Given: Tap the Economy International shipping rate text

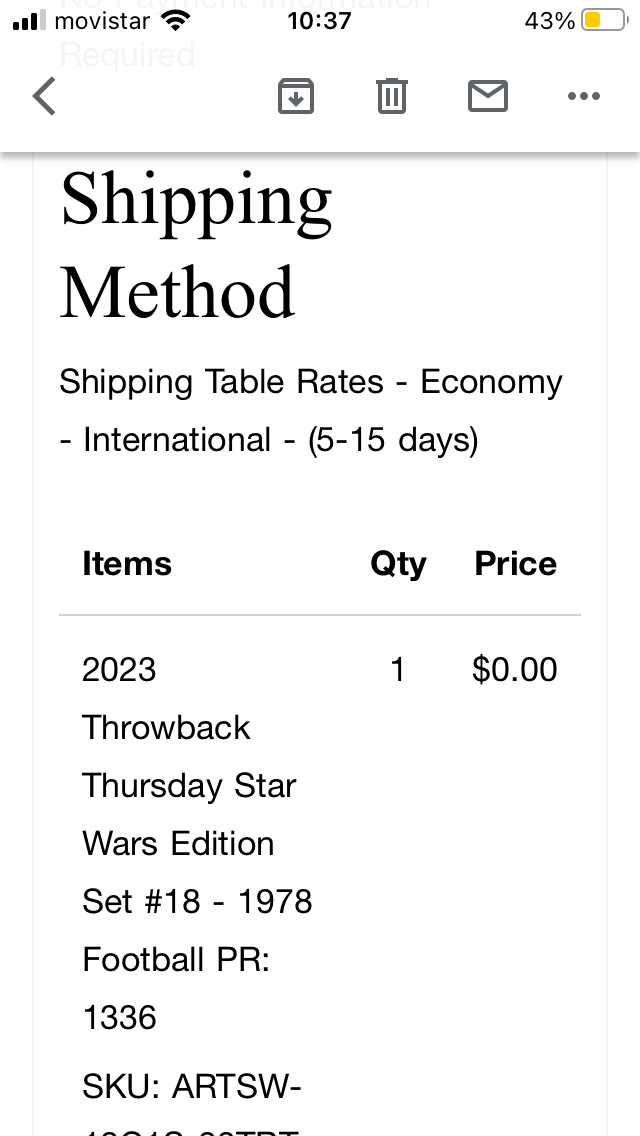Looking at the screenshot, I should (310, 411).
